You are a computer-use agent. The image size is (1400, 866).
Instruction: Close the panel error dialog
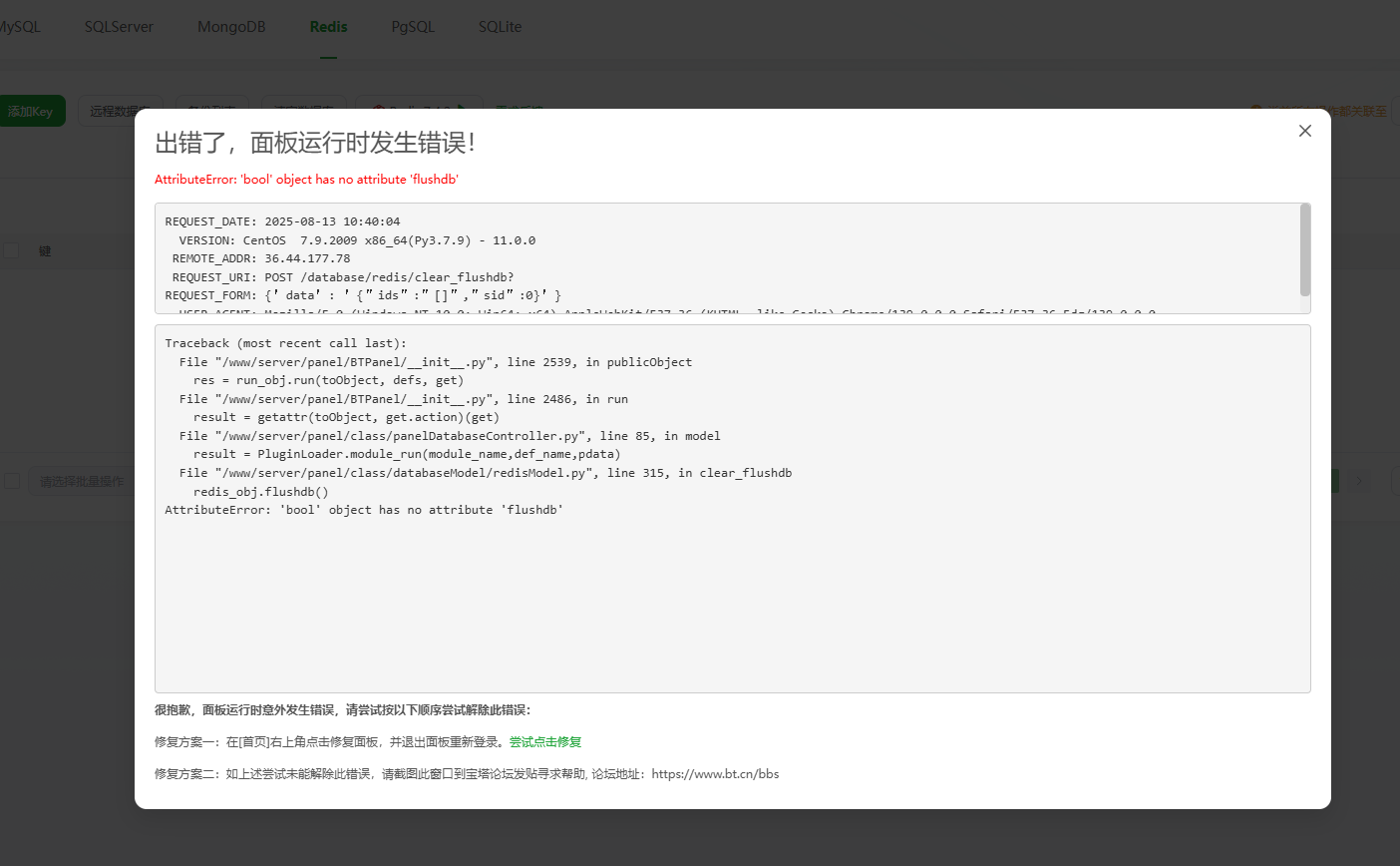1304,131
